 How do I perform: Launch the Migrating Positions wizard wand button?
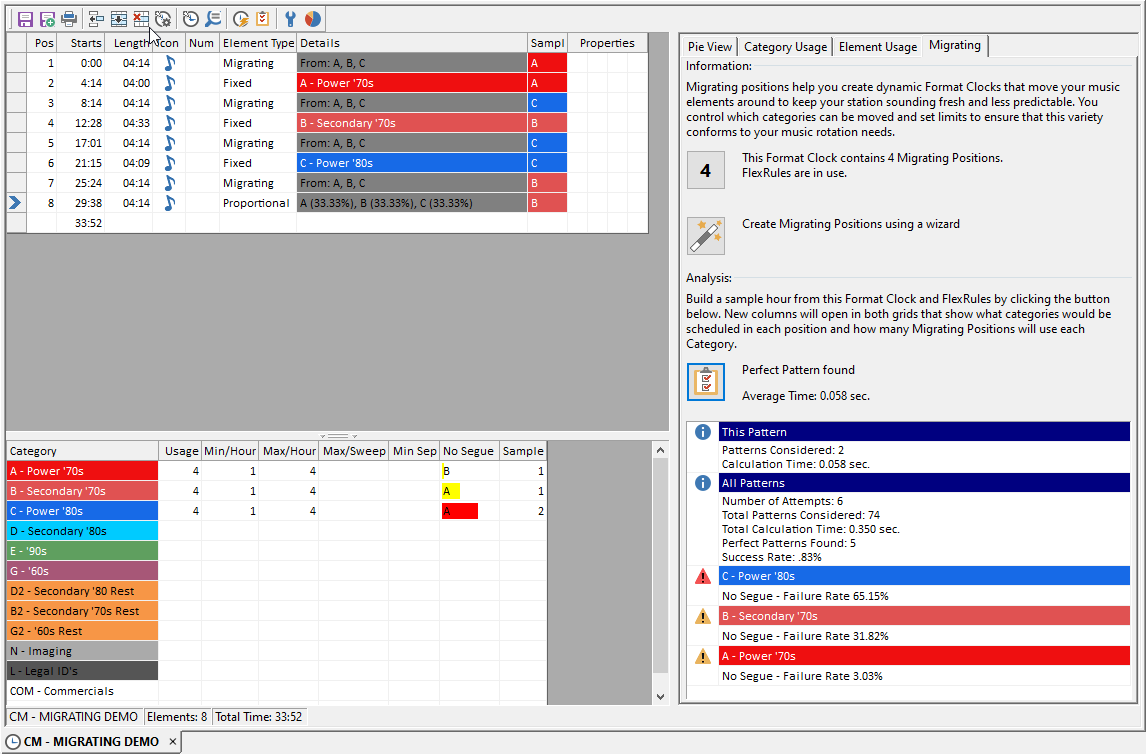pyautogui.click(x=706, y=236)
